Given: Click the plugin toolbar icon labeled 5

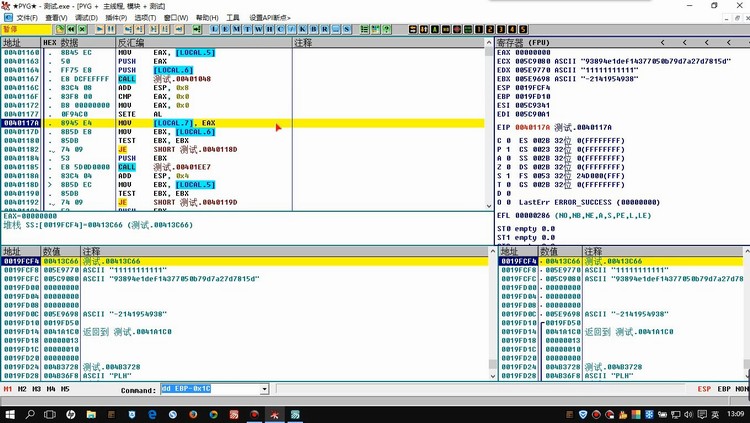Looking at the screenshot, I should point(523,29).
